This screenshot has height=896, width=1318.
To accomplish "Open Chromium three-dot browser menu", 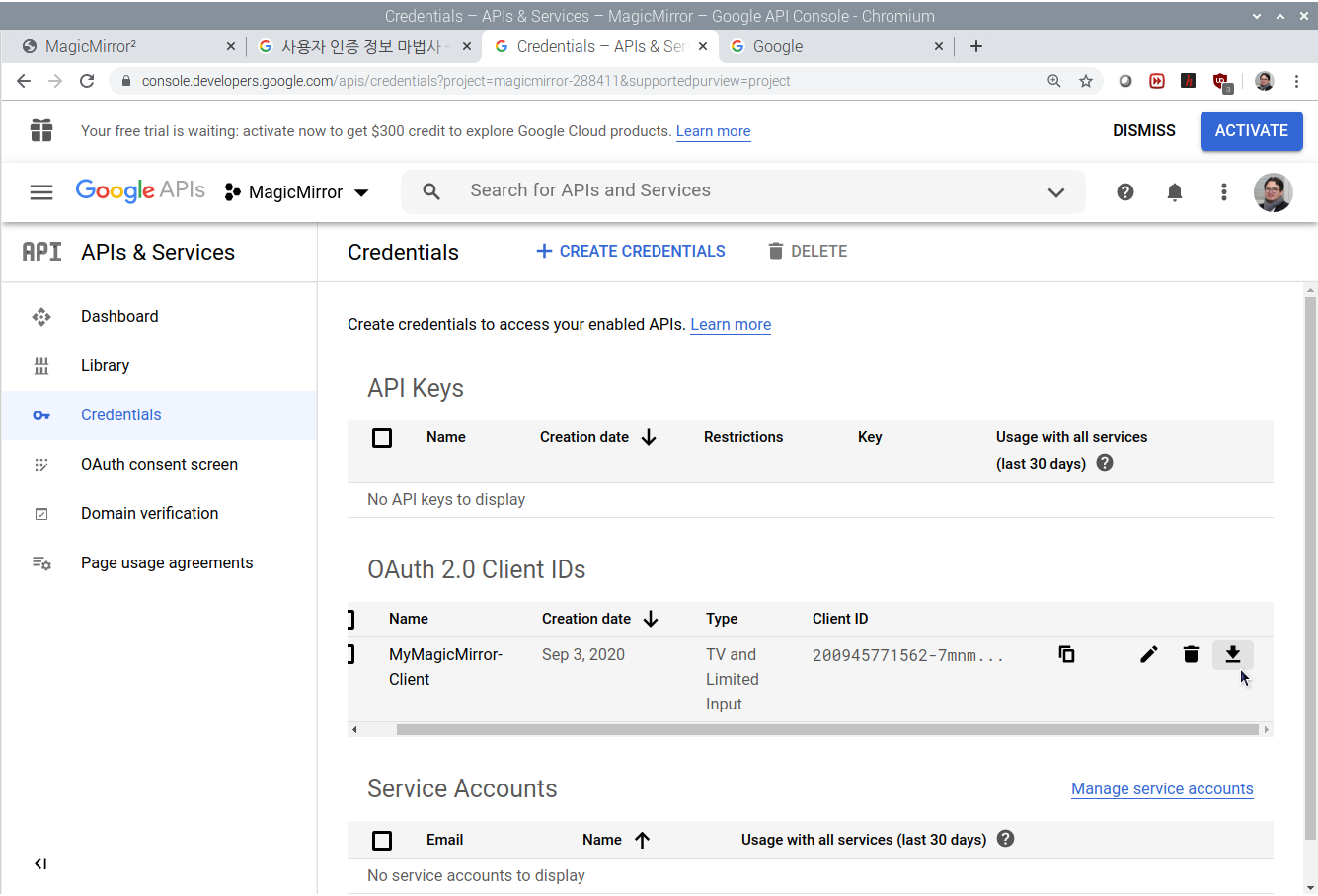I will point(1296,81).
